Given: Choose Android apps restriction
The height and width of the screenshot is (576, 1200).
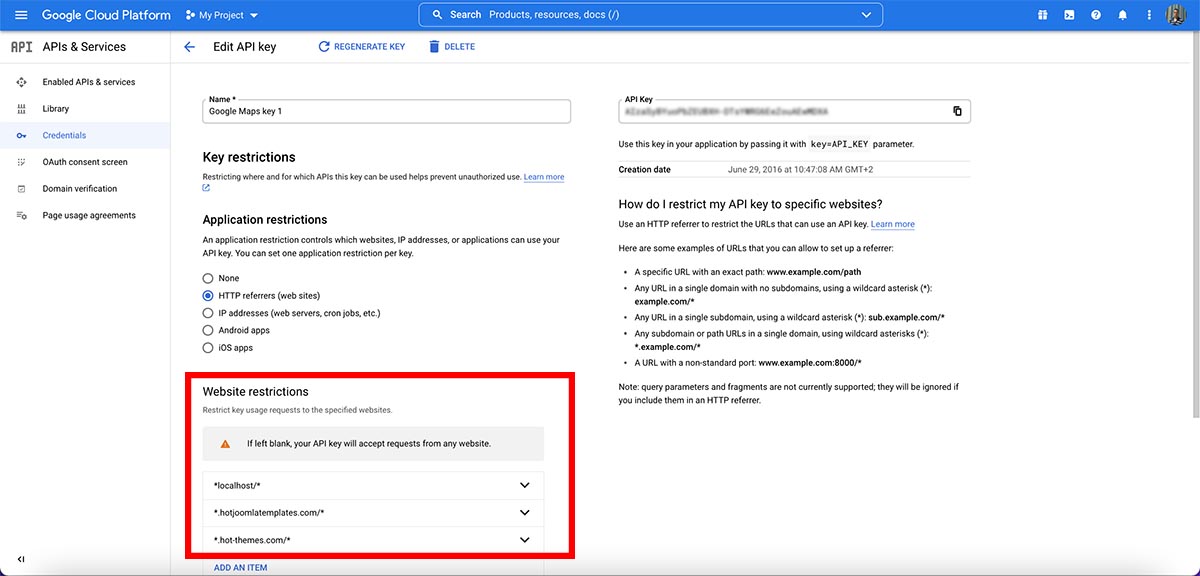Looking at the screenshot, I should (208, 330).
